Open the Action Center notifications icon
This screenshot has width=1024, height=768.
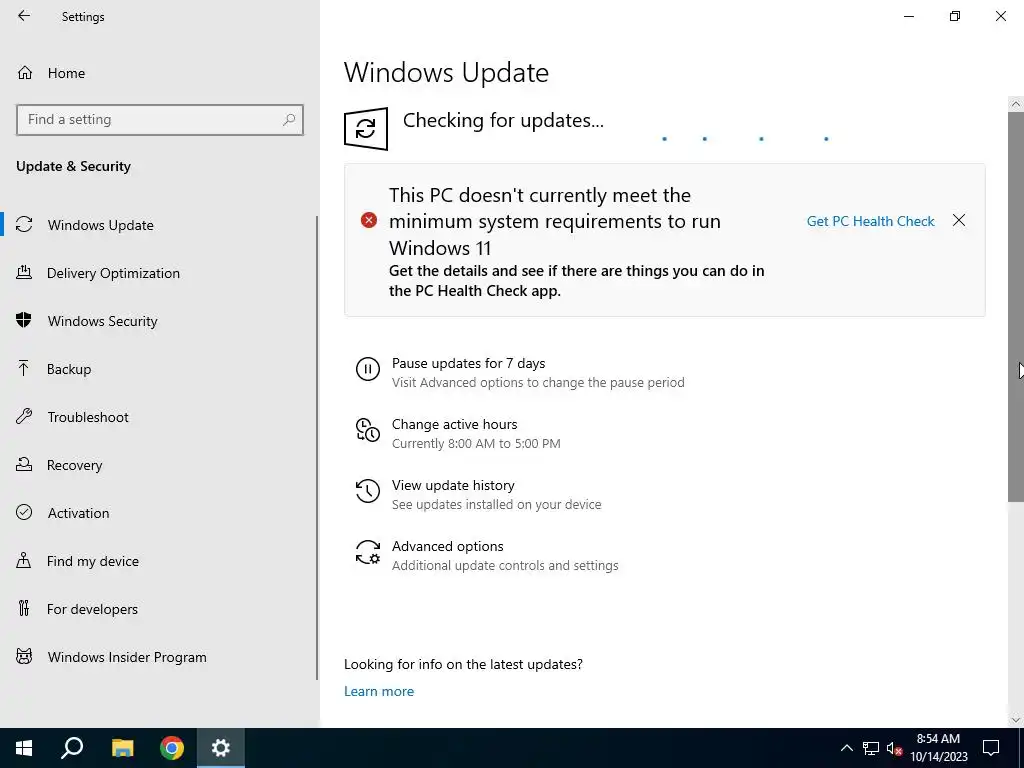(x=991, y=748)
